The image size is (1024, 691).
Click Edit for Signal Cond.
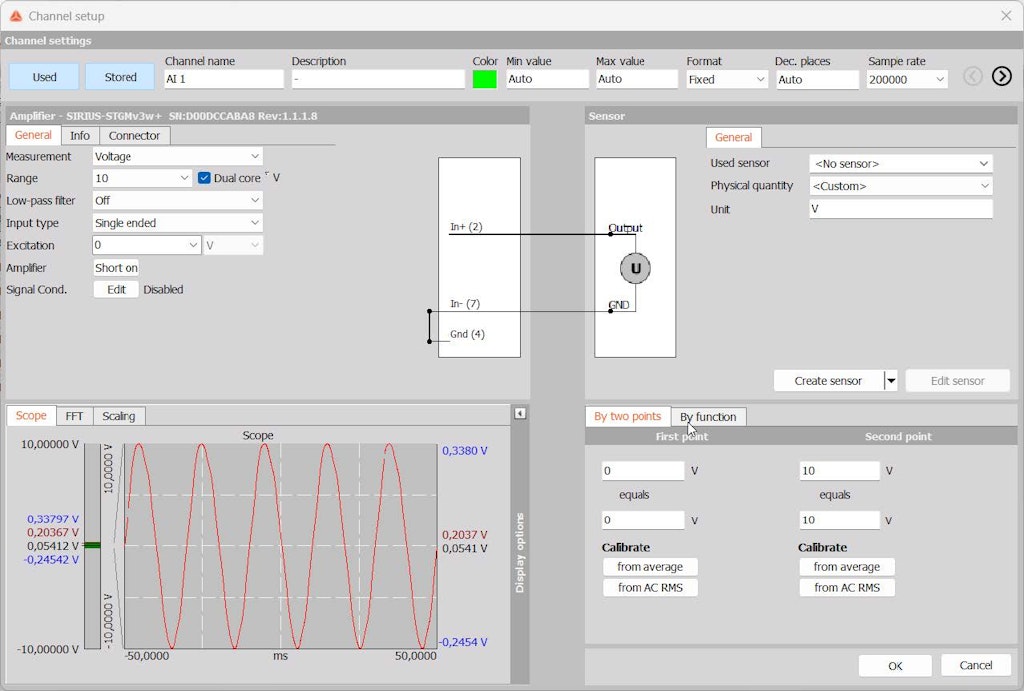tap(116, 289)
